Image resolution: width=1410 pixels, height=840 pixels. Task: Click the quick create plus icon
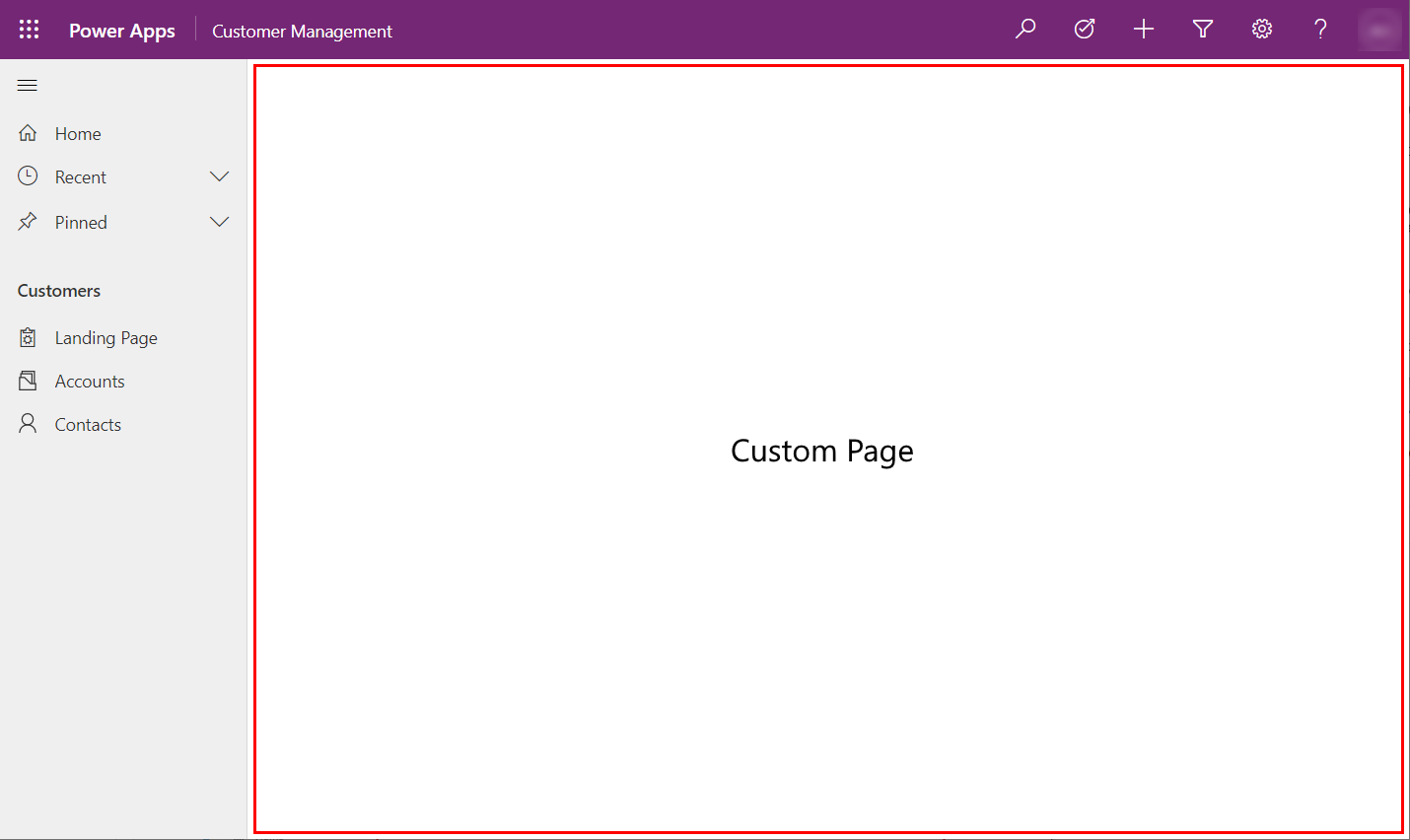pos(1143,29)
